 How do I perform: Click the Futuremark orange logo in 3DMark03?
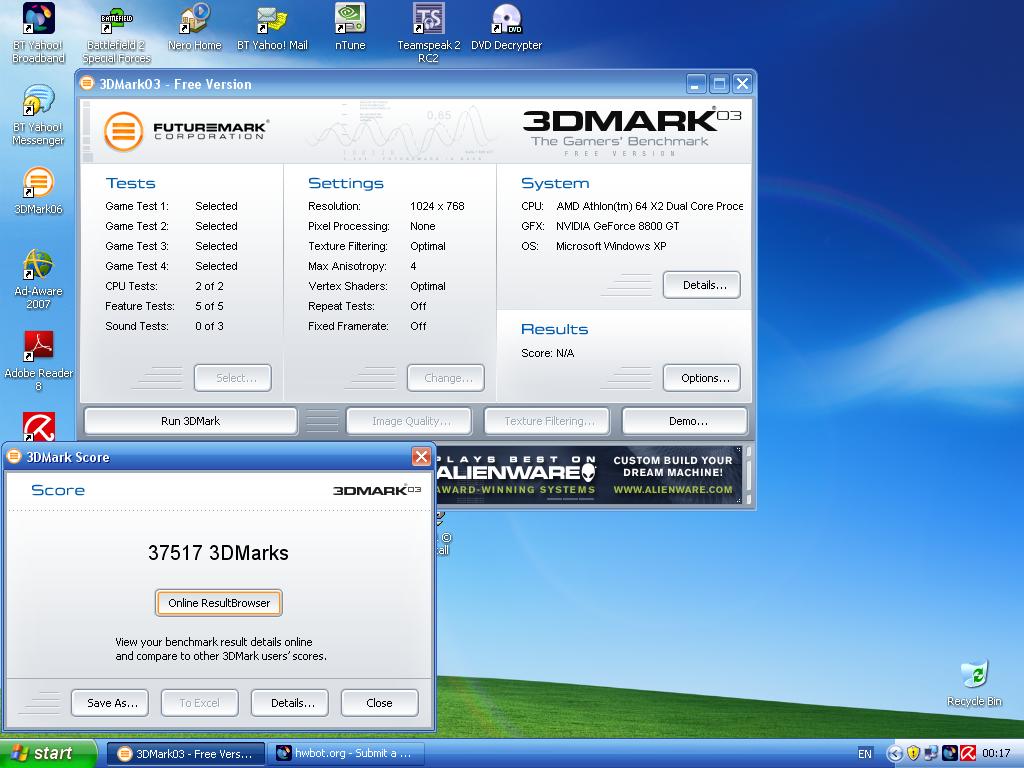[123, 131]
